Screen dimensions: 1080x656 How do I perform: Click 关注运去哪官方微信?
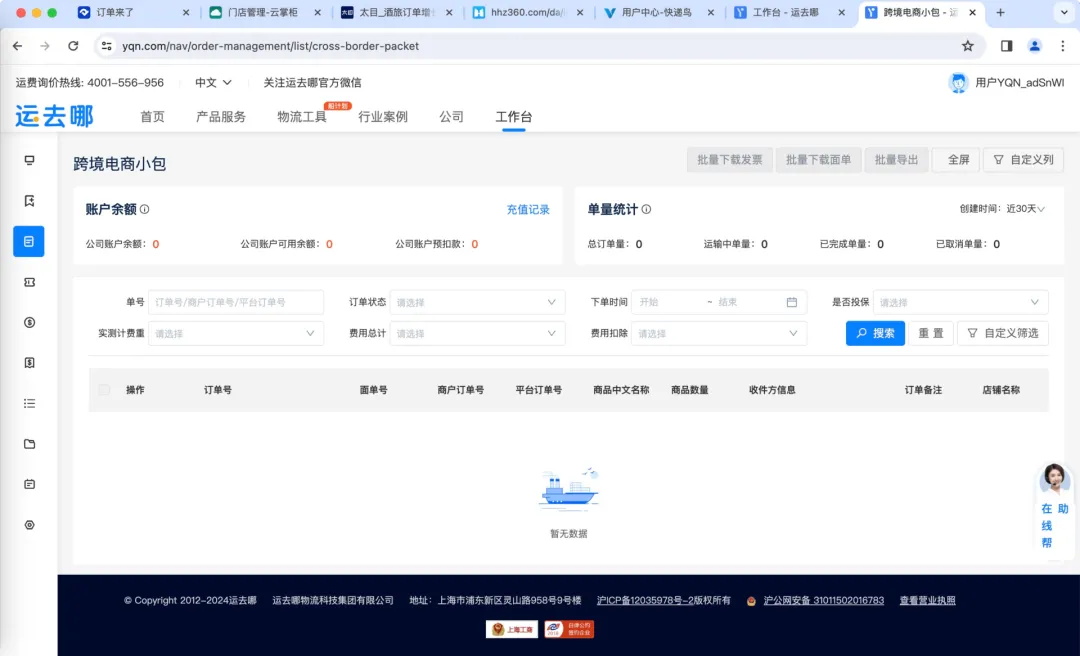pos(312,83)
